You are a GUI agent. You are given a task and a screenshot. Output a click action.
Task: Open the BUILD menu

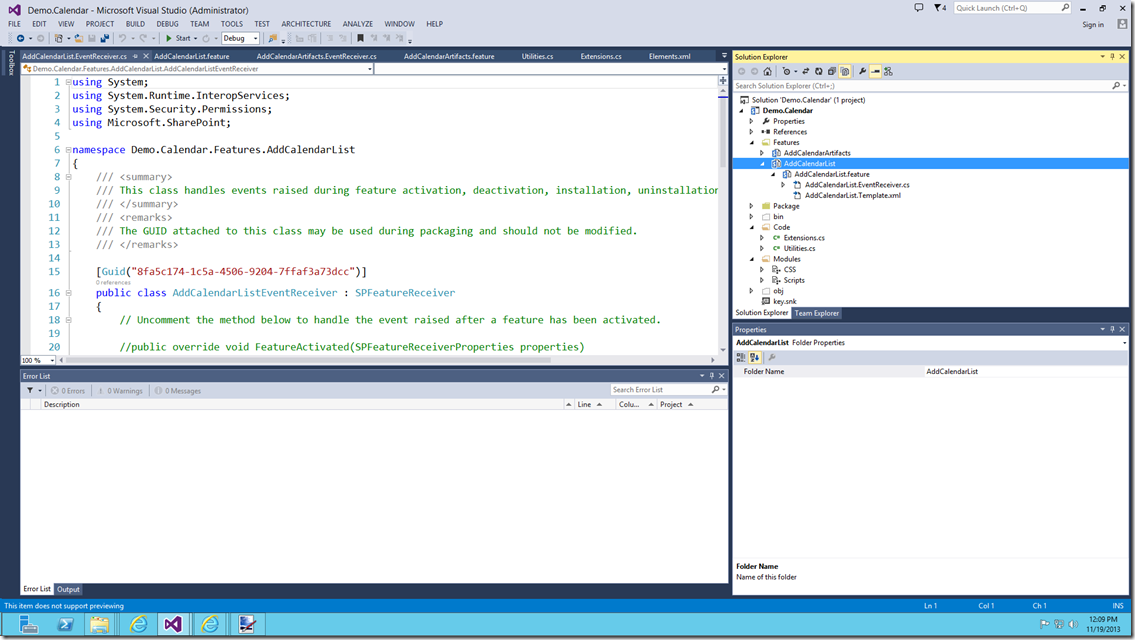(135, 24)
